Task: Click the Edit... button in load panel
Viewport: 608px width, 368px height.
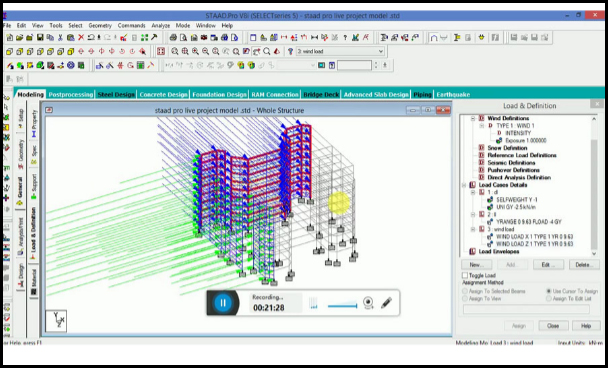Action: (x=548, y=265)
